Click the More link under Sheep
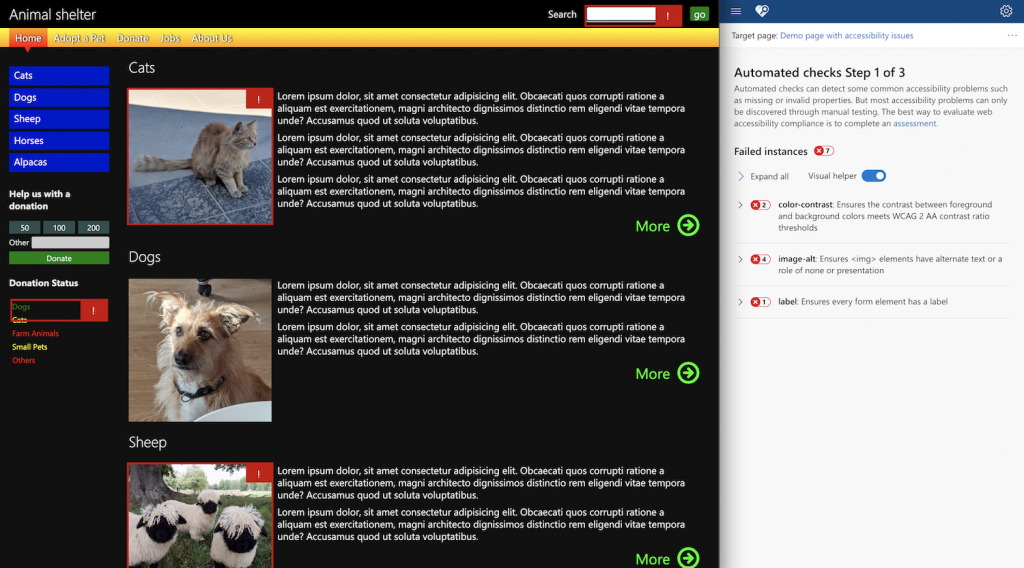The width and height of the screenshot is (1024, 568). click(652, 559)
